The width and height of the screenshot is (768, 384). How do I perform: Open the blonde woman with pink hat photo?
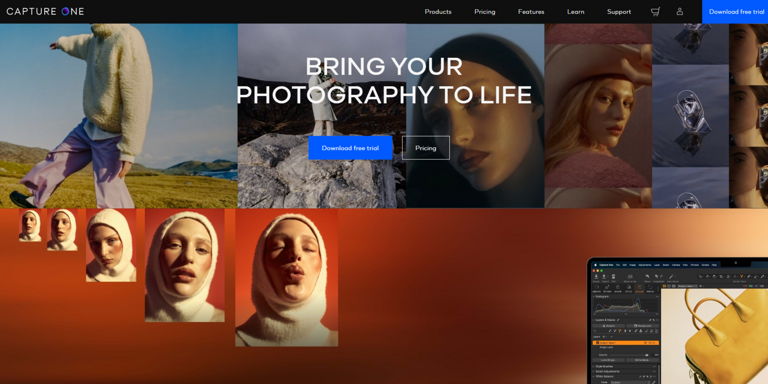pyautogui.click(x=598, y=116)
